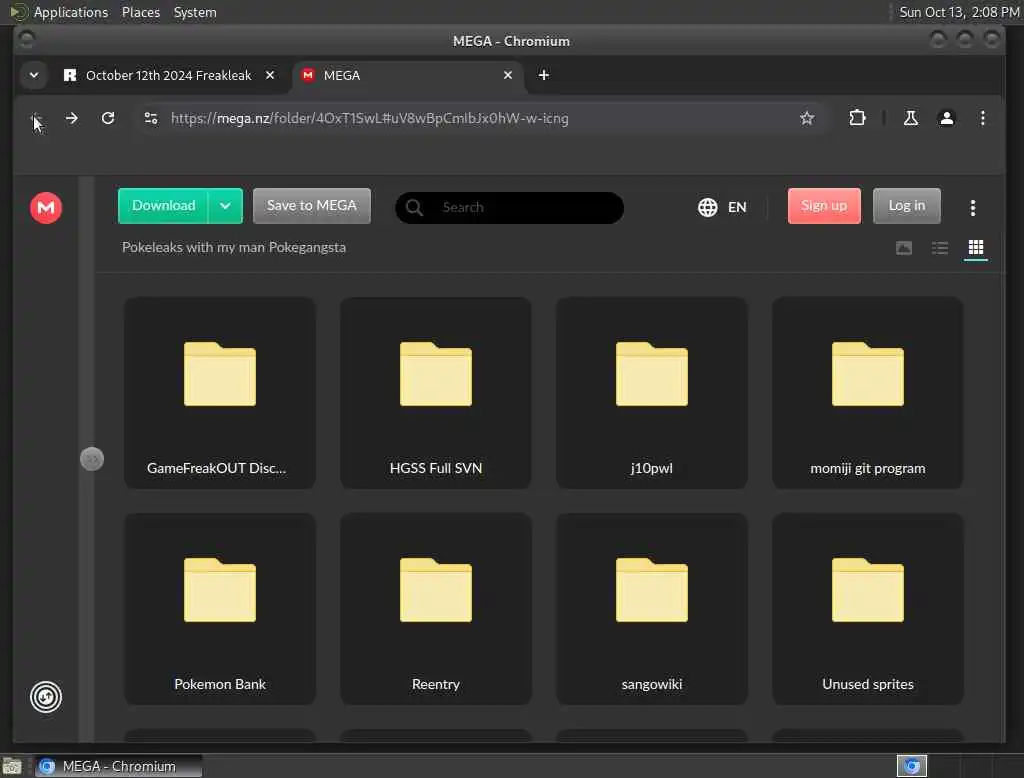Click the workspace switcher Chromium icon

pos(912,766)
